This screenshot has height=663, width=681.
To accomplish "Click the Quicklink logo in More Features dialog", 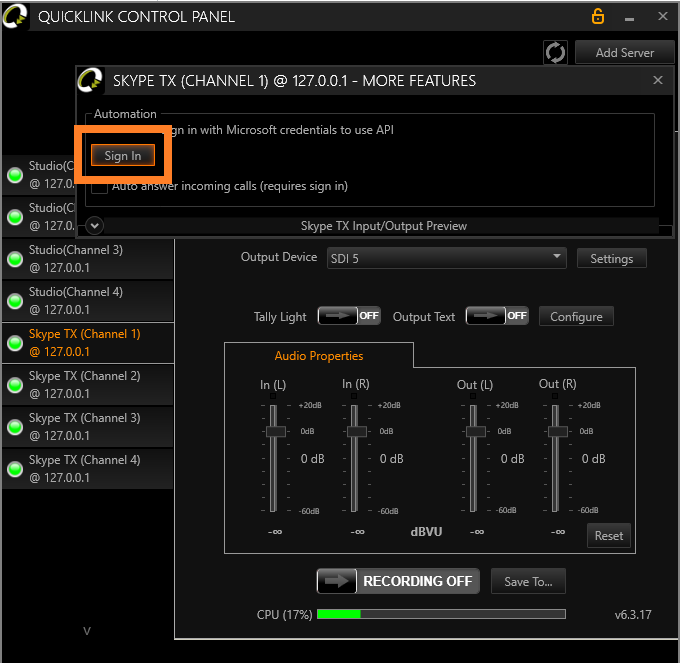I will pos(90,80).
